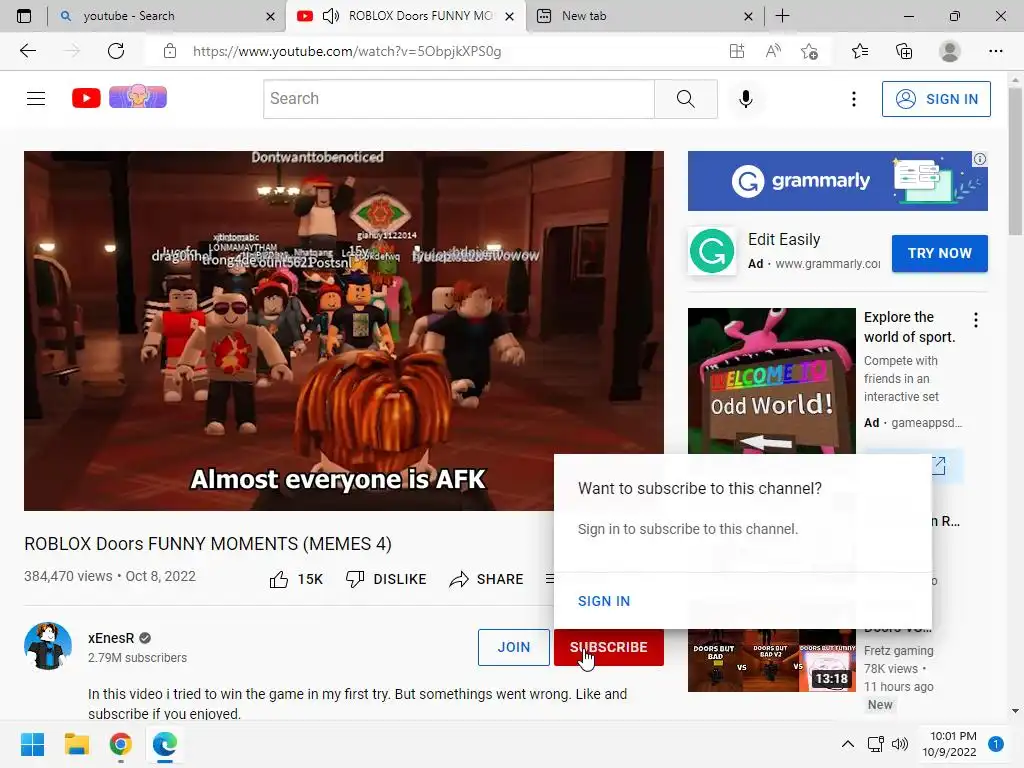Switch to the youtube - Search tab
The image size is (1024, 768).
[x=165, y=16]
